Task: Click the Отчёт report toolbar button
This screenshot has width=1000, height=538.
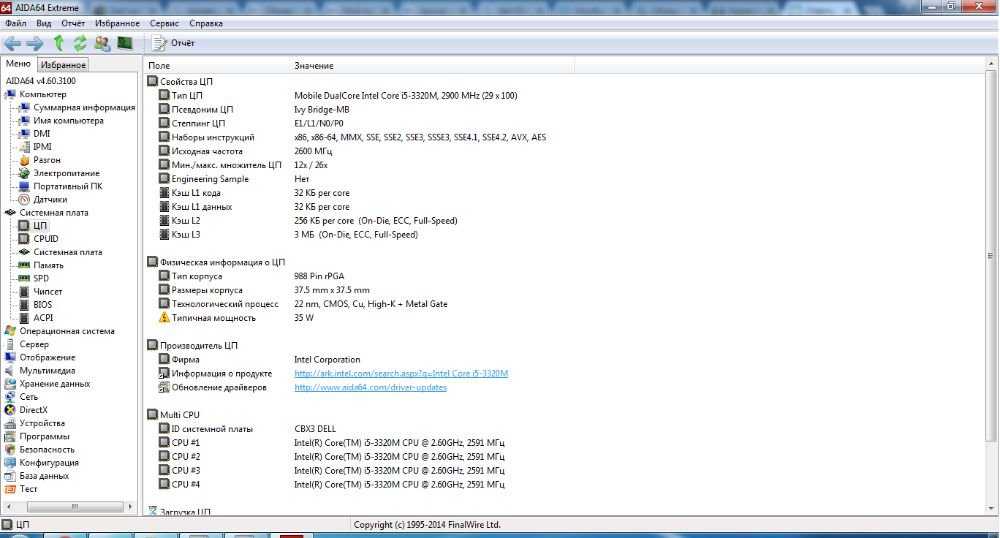Action: tap(173, 43)
